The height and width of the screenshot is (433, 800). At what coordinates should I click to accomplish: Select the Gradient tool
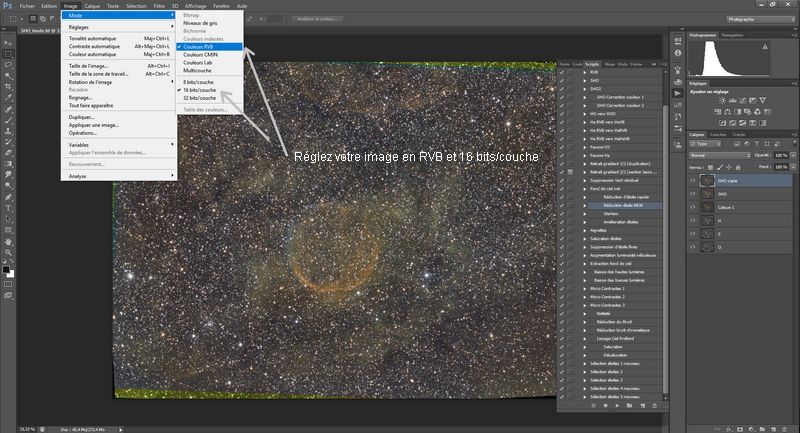[8, 164]
